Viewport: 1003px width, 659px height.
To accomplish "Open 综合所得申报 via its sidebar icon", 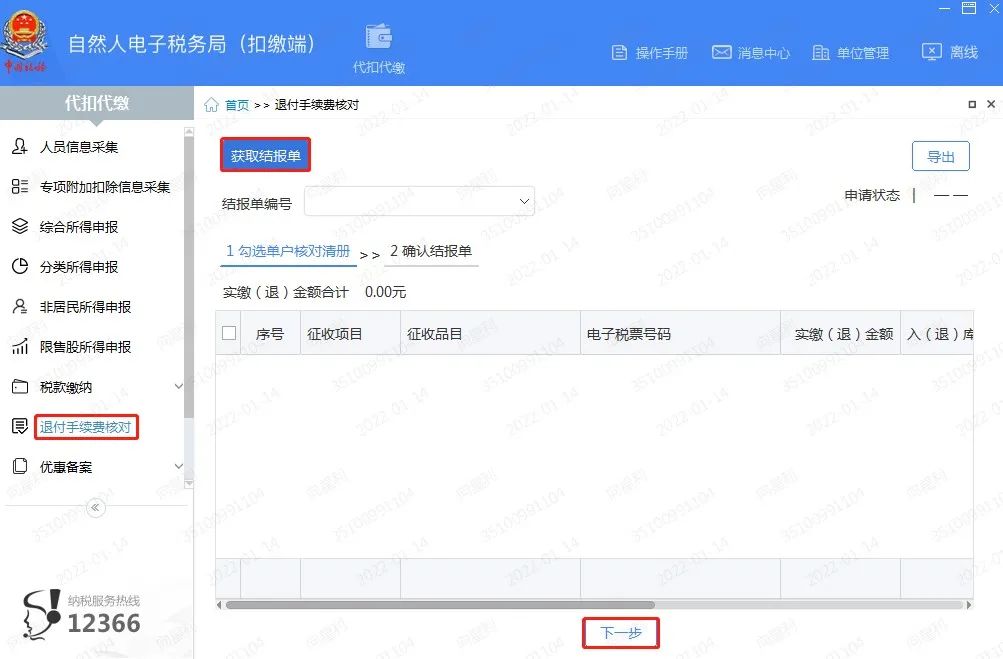I will 22,226.
